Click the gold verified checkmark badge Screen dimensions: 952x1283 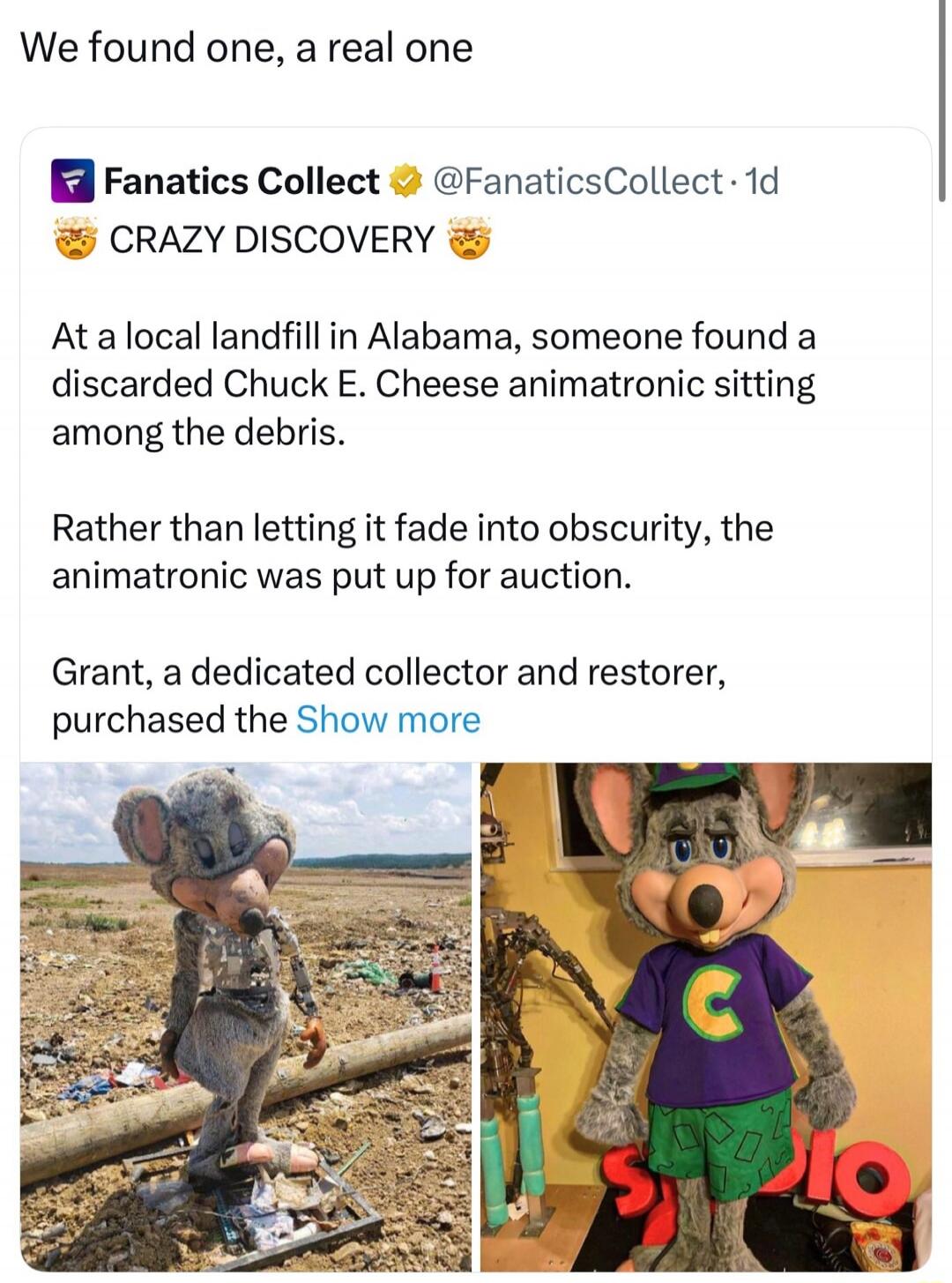(405, 180)
